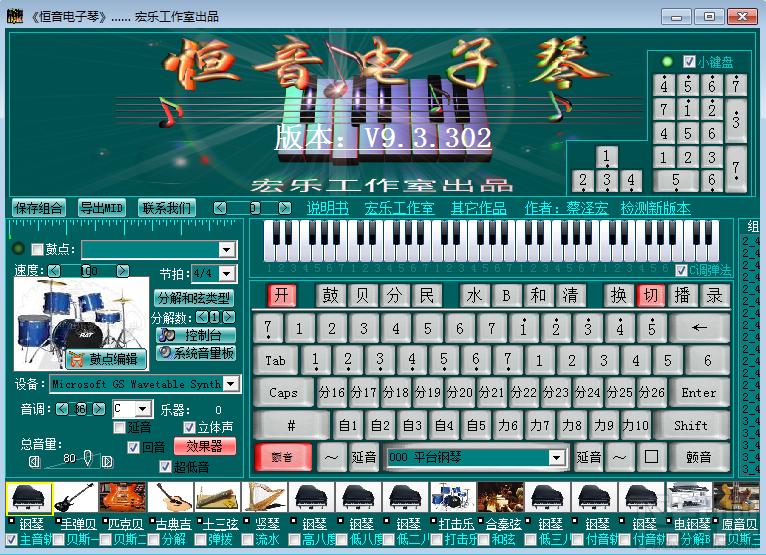The height and width of the screenshot is (555, 766).
Task: Adjust the 总音量 master volume slider handle
Action: tap(88, 458)
